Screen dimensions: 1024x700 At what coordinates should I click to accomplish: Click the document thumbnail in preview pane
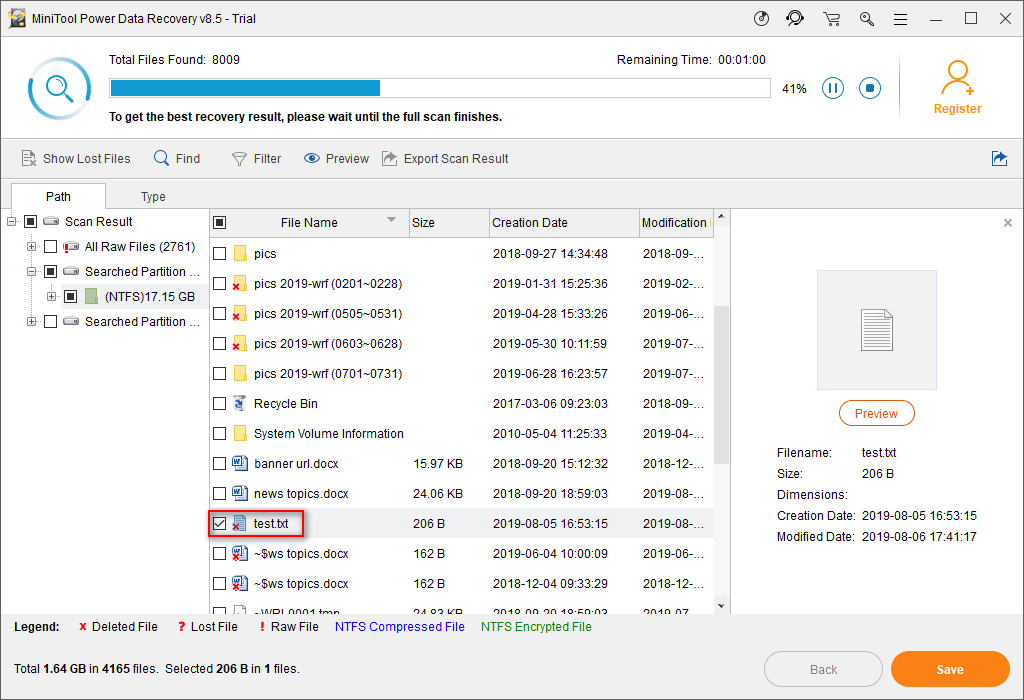(876, 330)
